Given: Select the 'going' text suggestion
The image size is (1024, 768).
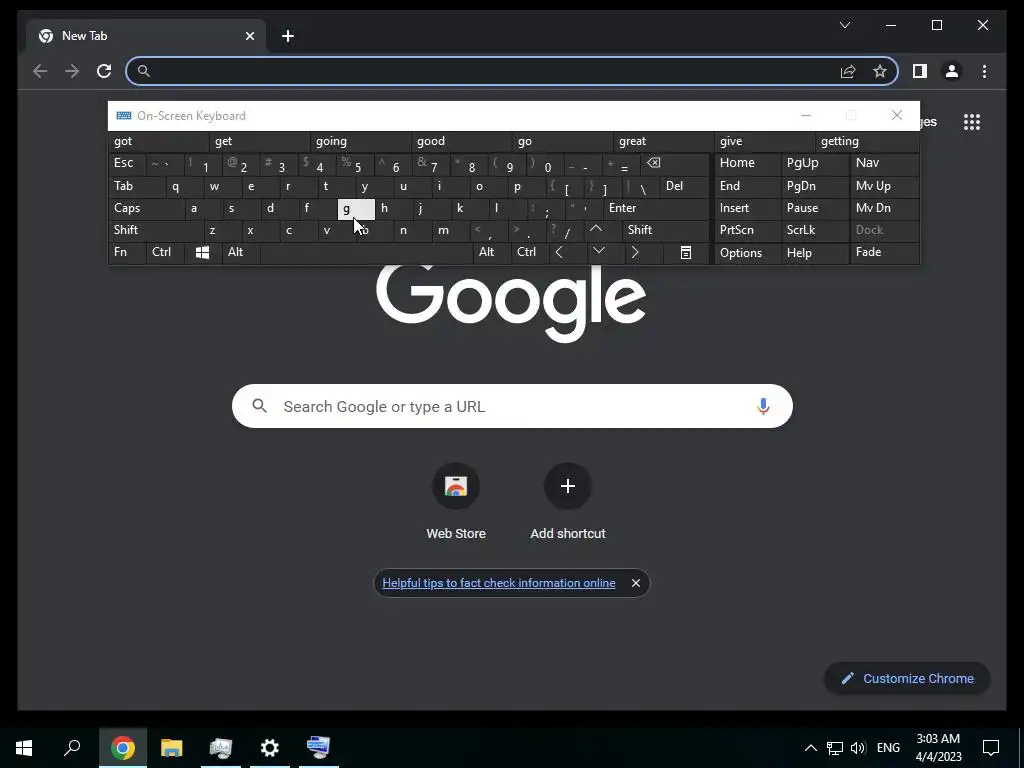Looking at the screenshot, I should pos(361,142).
